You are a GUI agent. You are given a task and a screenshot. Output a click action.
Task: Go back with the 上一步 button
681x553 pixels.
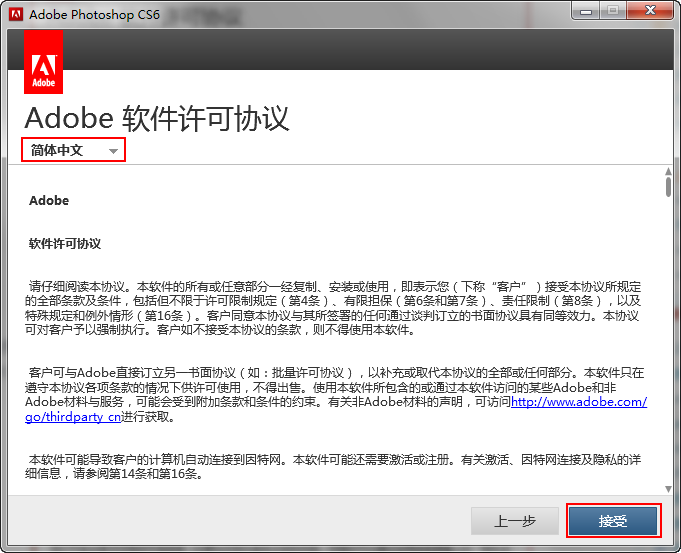click(x=516, y=521)
